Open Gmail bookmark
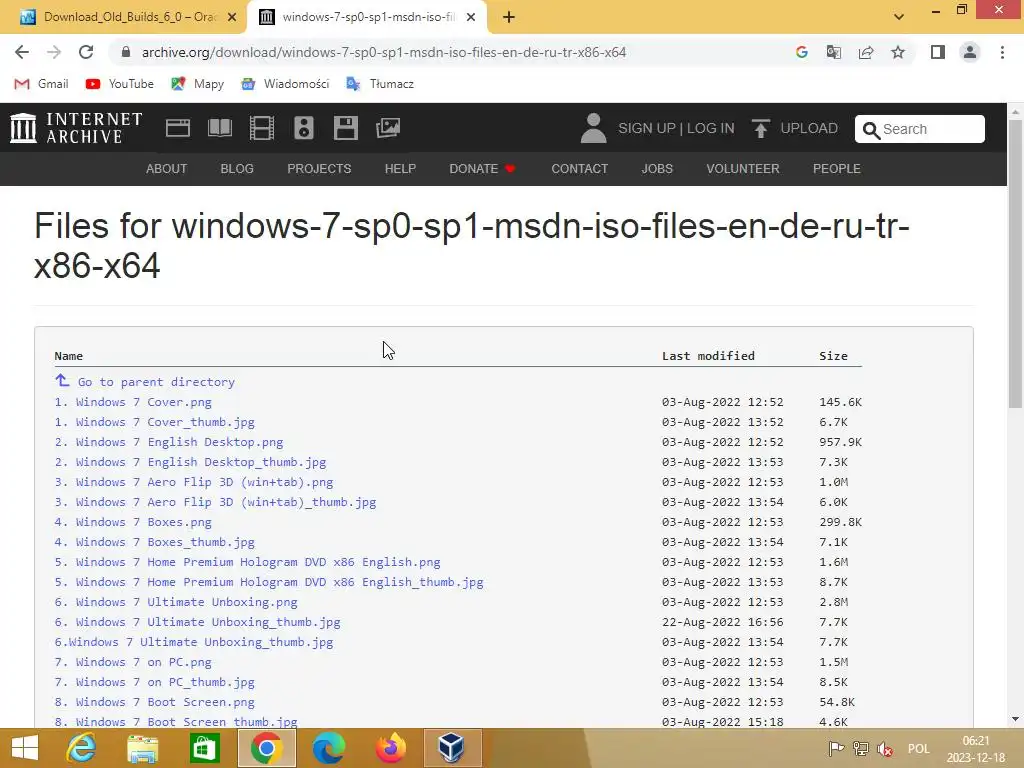The width and height of the screenshot is (1024, 768). [41, 84]
